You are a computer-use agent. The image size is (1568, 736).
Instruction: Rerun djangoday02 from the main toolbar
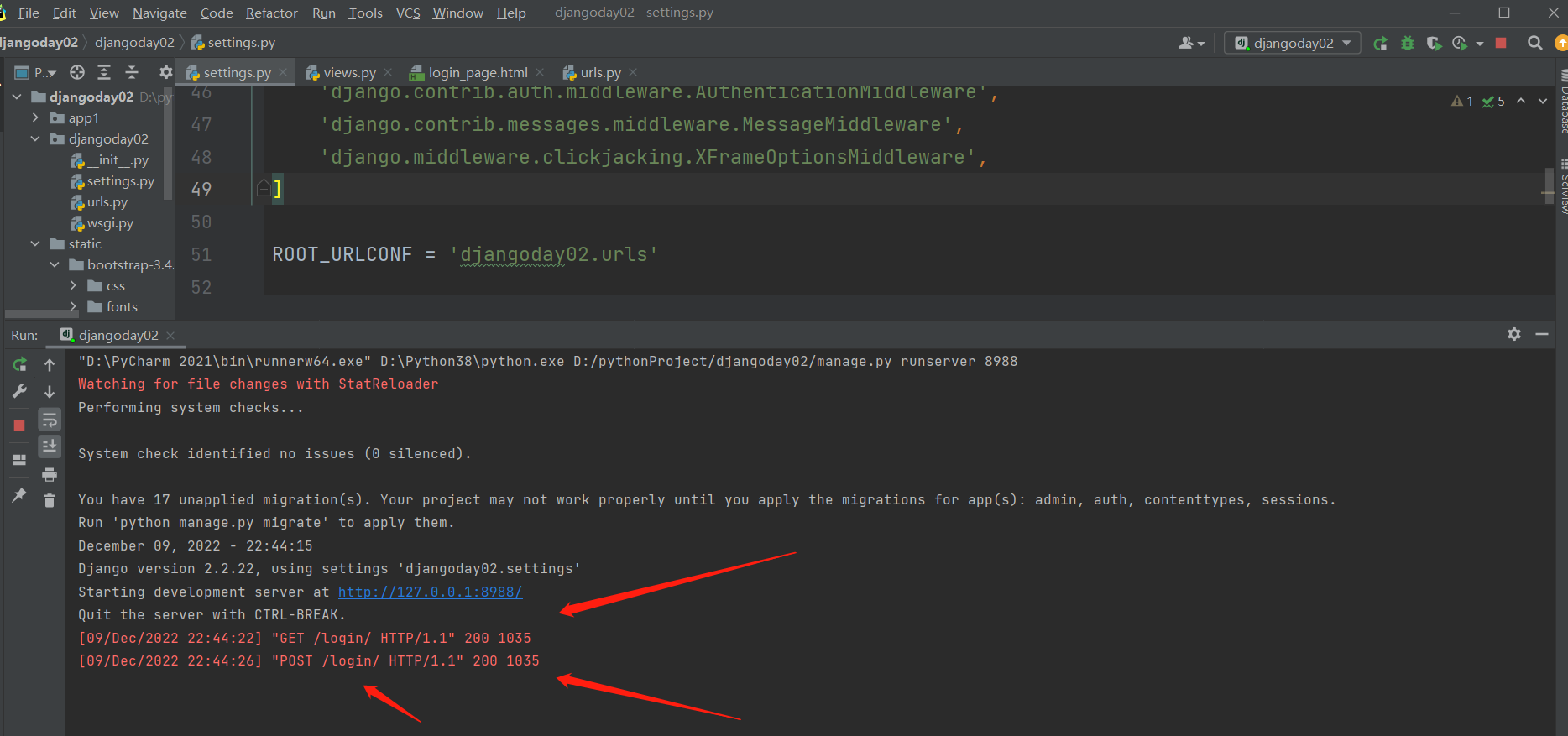point(1380,44)
